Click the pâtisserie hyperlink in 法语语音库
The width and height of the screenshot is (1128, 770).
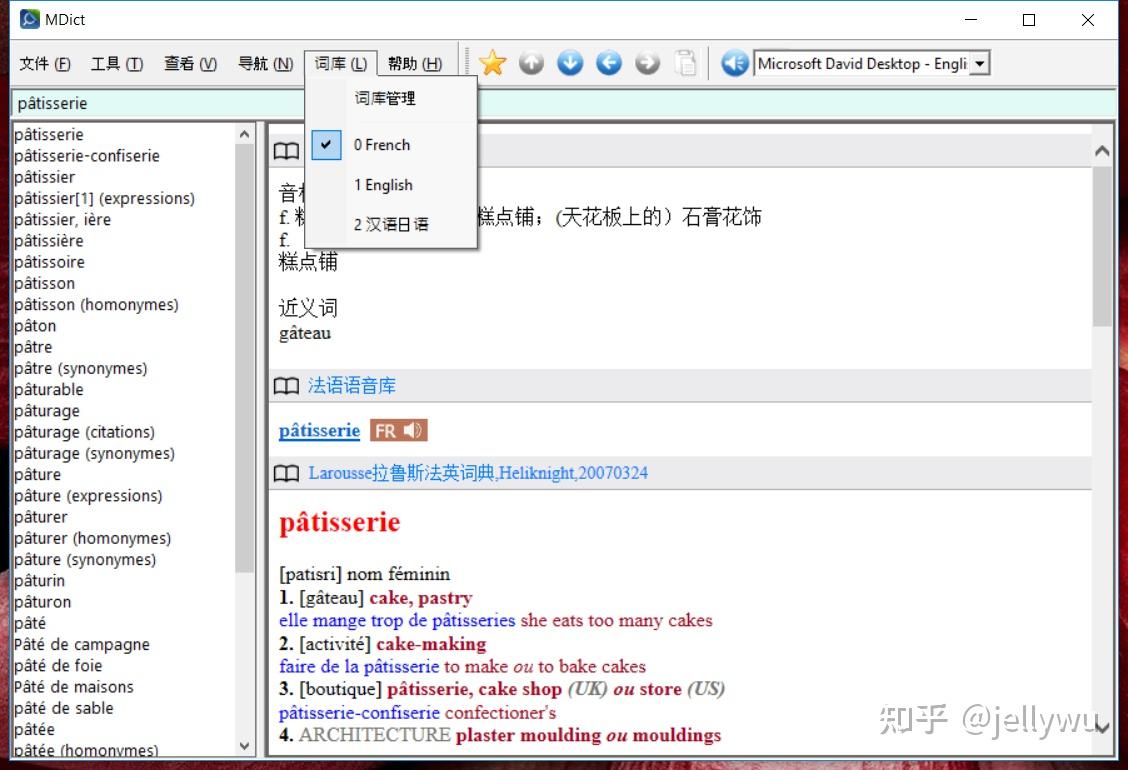pyautogui.click(x=318, y=430)
